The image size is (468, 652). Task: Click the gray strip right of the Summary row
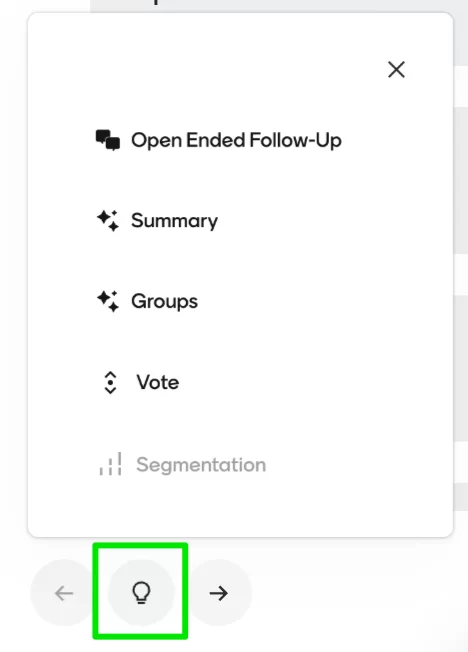click(x=461, y=180)
